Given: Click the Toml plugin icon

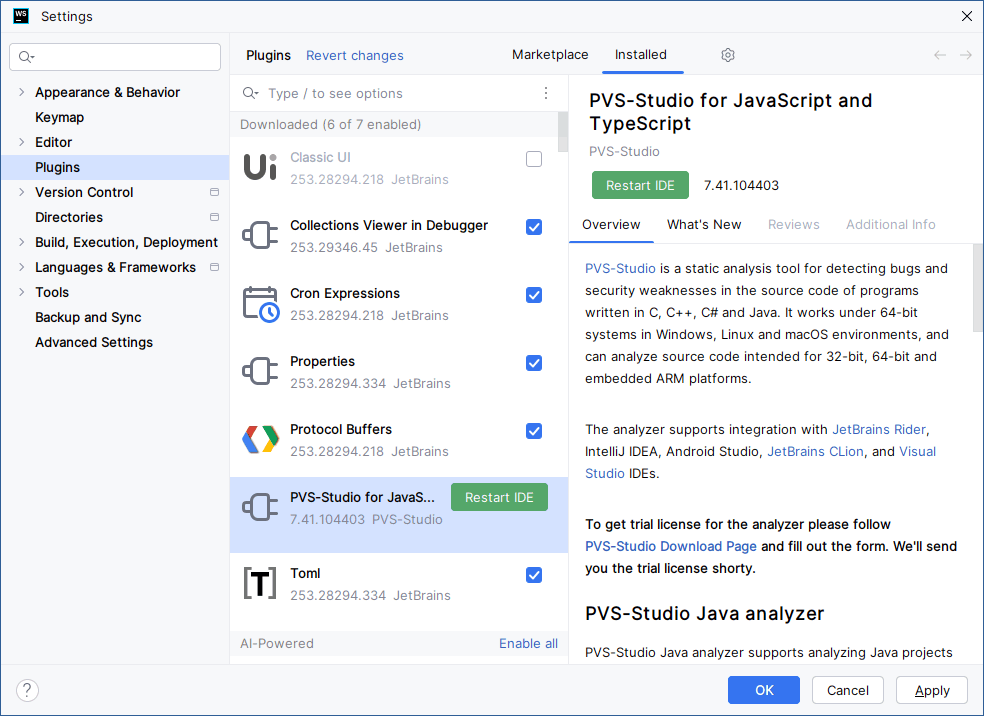Looking at the screenshot, I should click(x=260, y=581).
